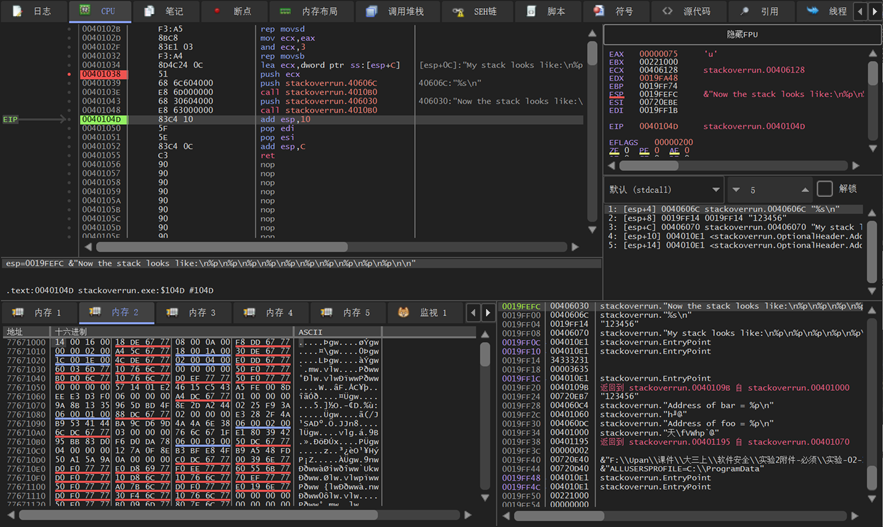The width and height of the screenshot is (883, 527).
Task: Switch to the 符号 (Symbols) tab
Action: tap(614, 11)
